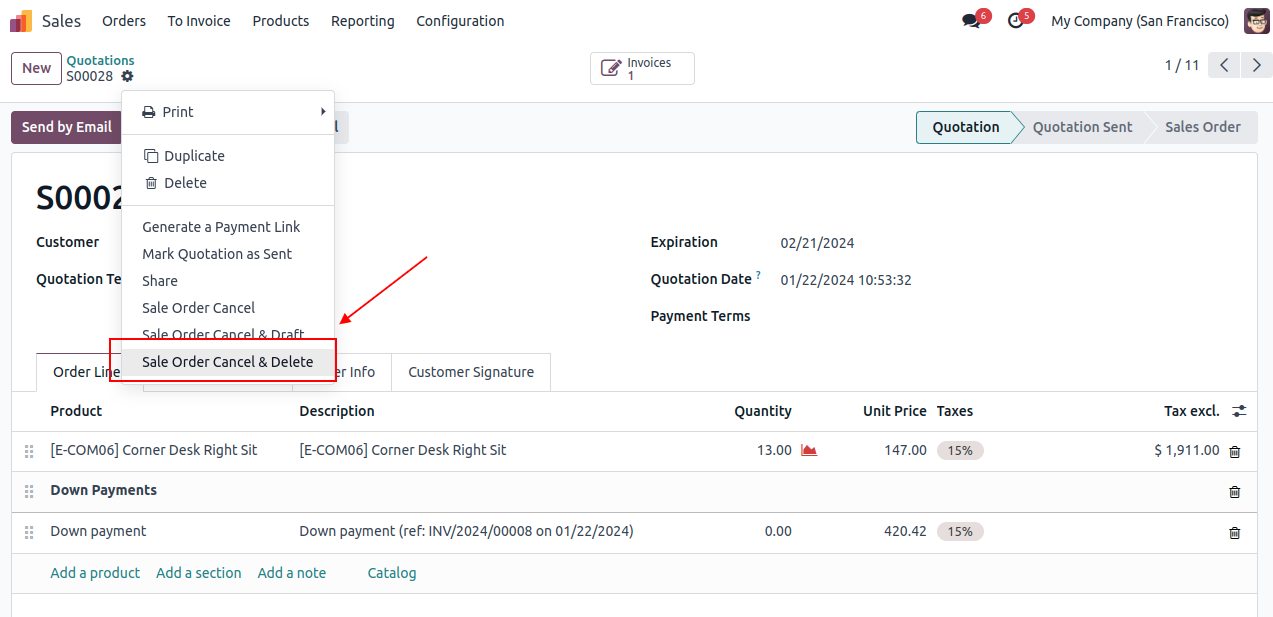Click the column settings icon next to Tax excl.
This screenshot has height=617, width=1273.
(x=1239, y=411)
